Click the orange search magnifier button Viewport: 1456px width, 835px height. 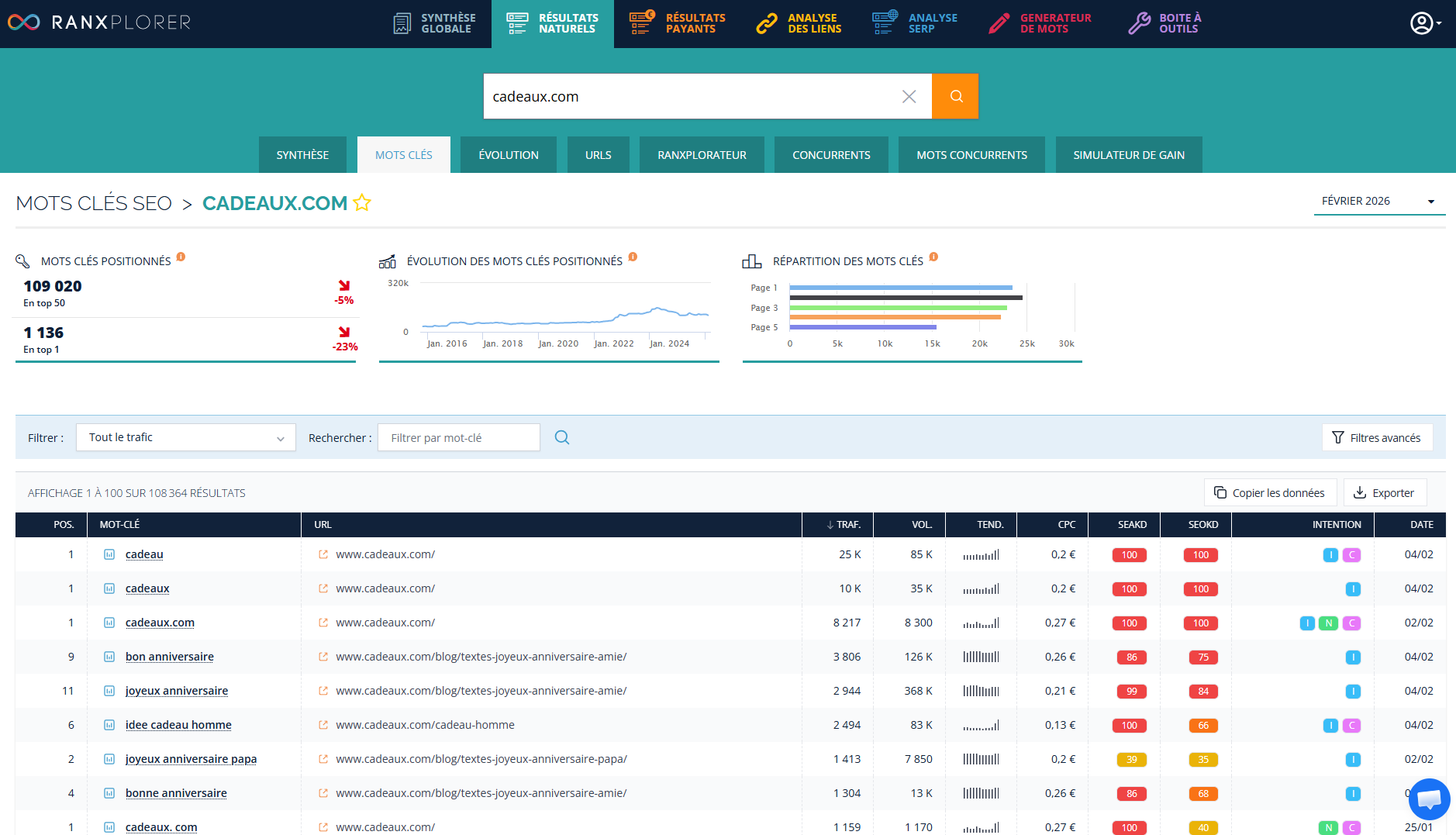(x=955, y=96)
